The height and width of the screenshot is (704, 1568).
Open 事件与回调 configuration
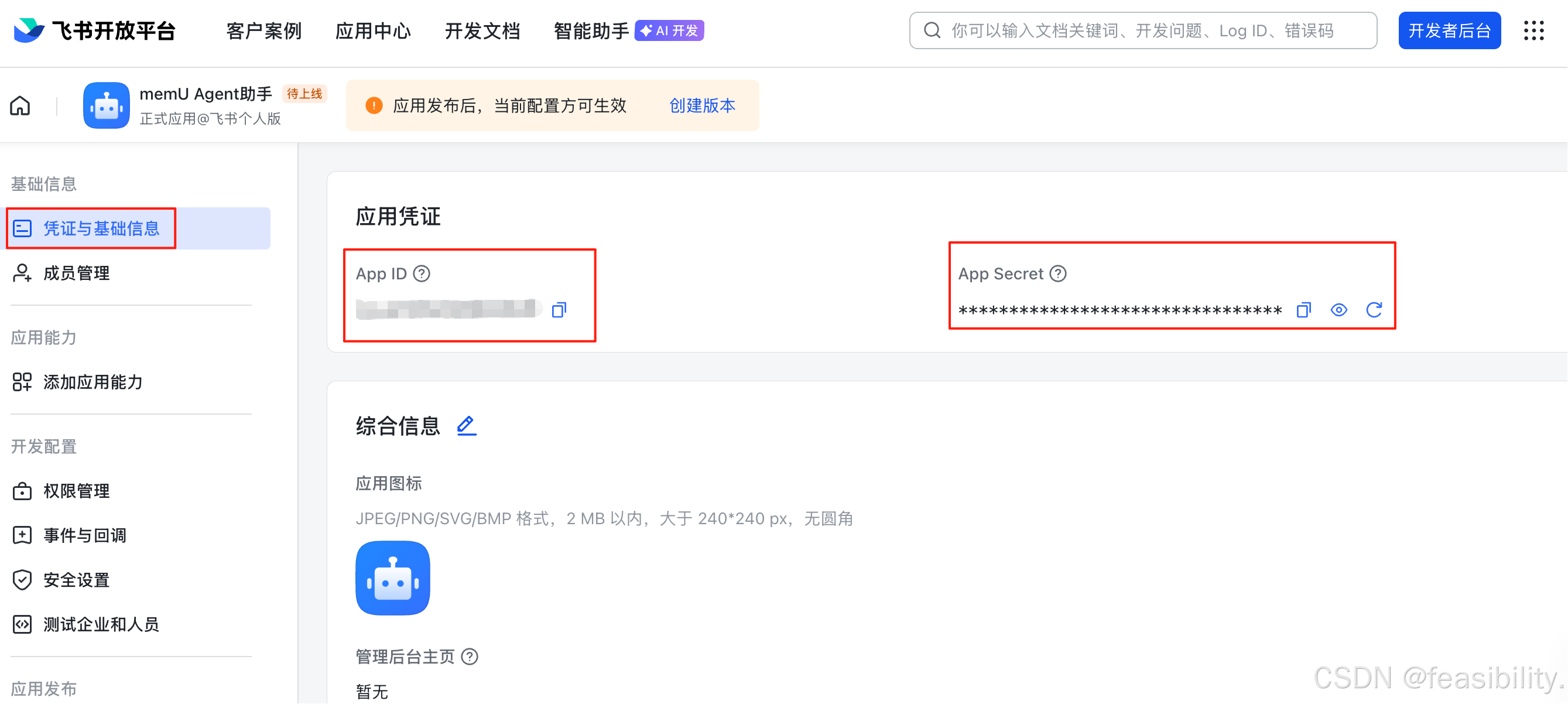pos(85,535)
